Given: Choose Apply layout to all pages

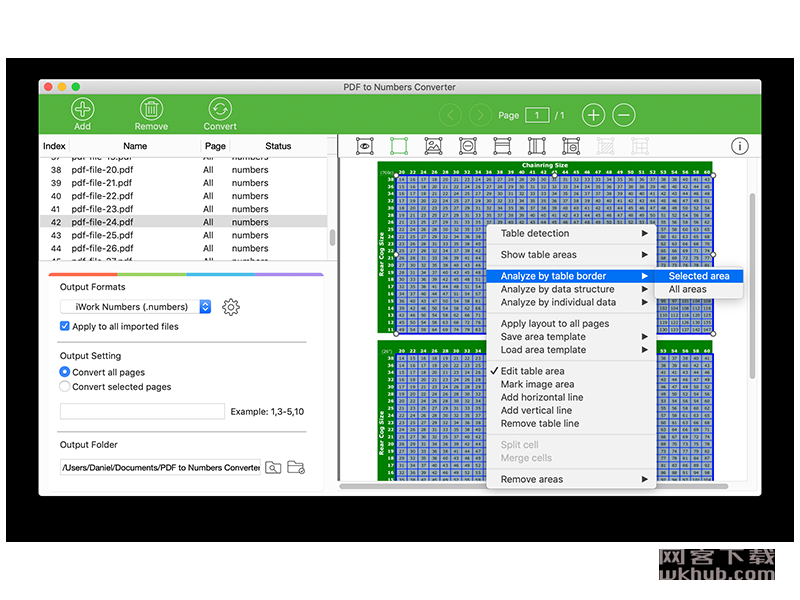Looking at the screenshot, I should point(571,323).
